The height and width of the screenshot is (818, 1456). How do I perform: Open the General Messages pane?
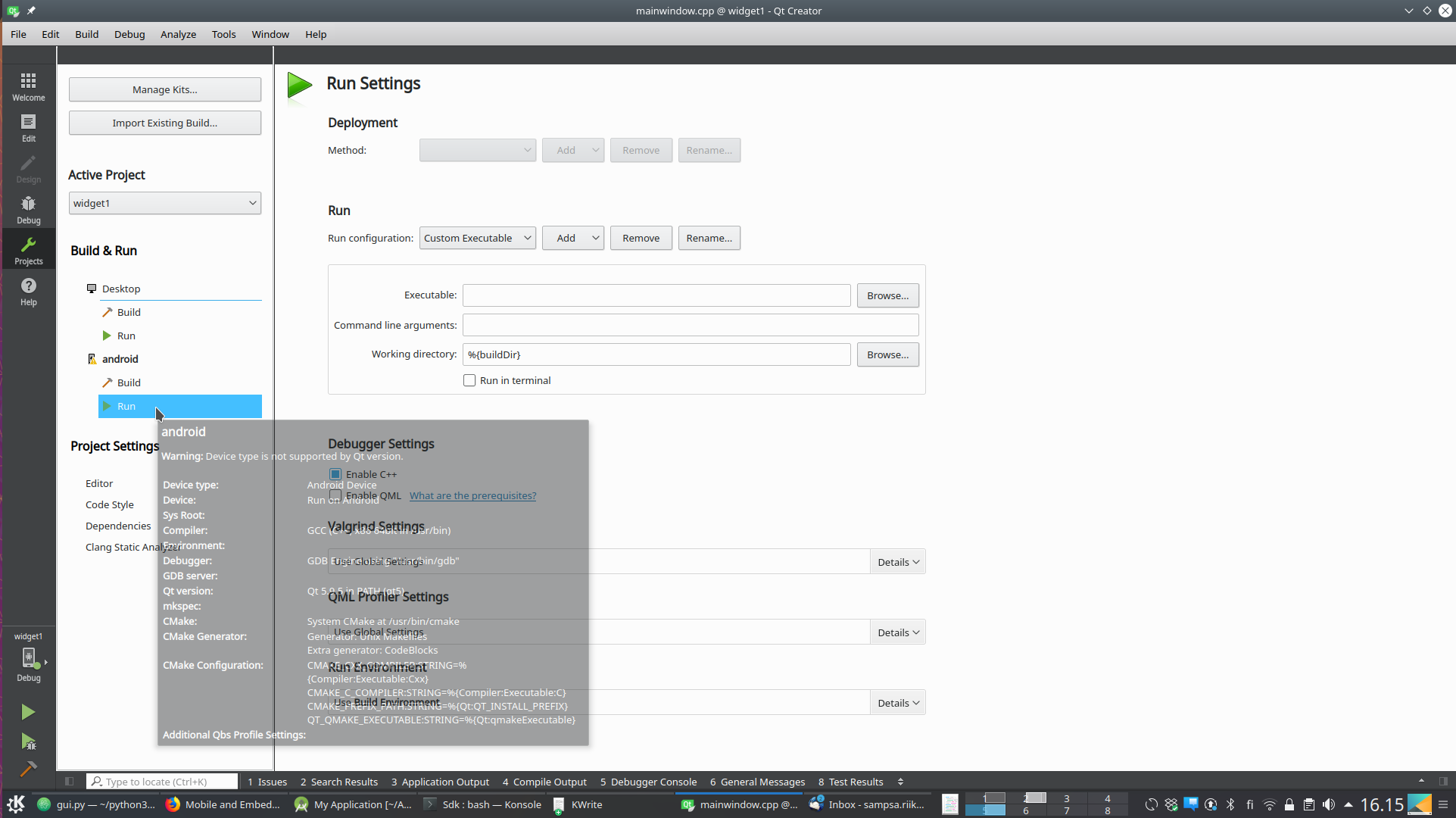(x=757, y=782)
